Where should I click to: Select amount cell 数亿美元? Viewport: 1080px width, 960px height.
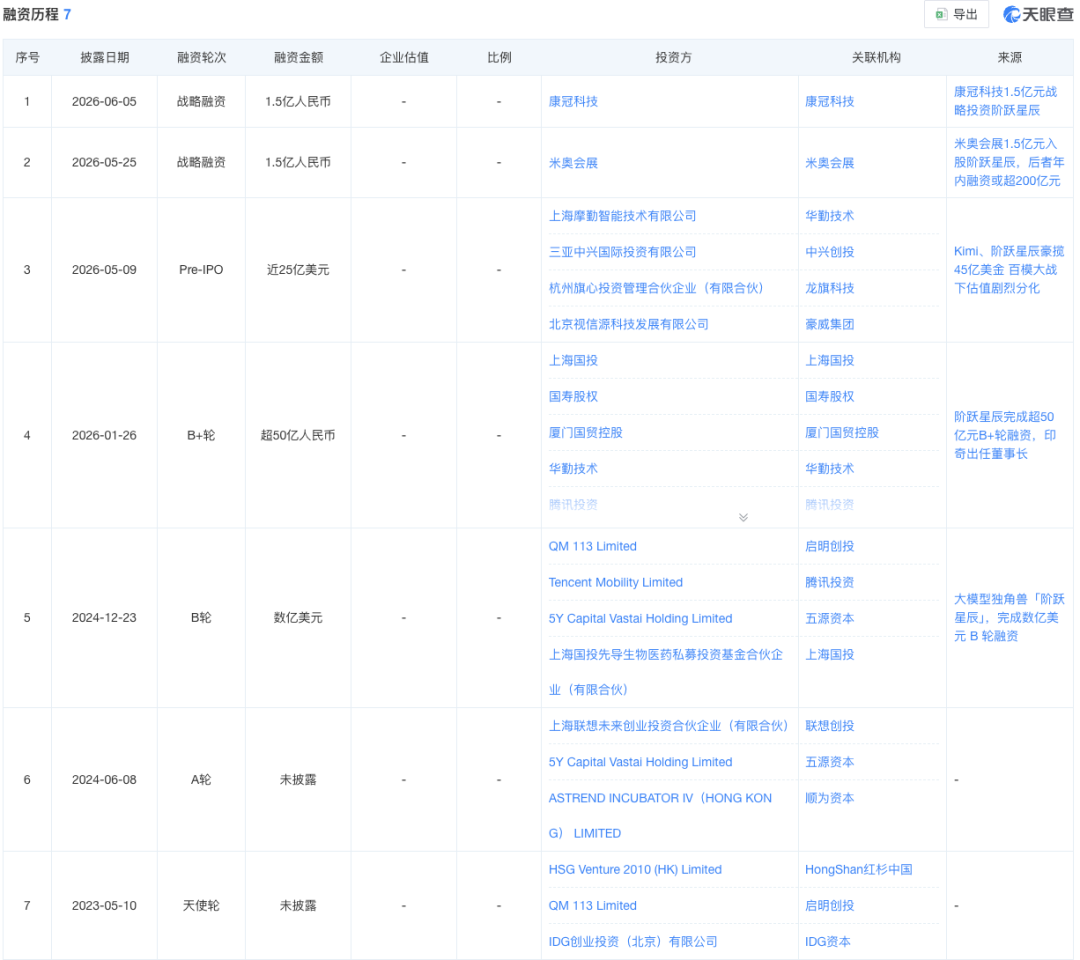pyautogui.click(x=298, y=618)
